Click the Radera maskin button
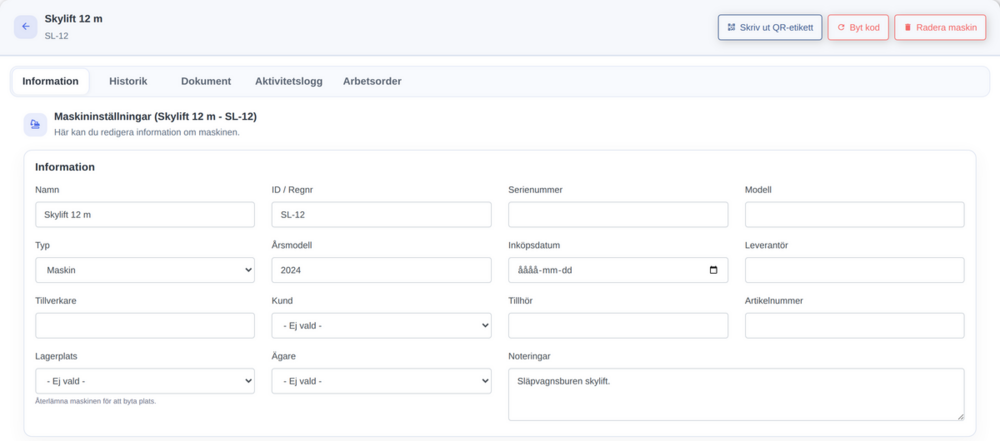The width and height of the screenshot is (1000, 441). [940, 27]
